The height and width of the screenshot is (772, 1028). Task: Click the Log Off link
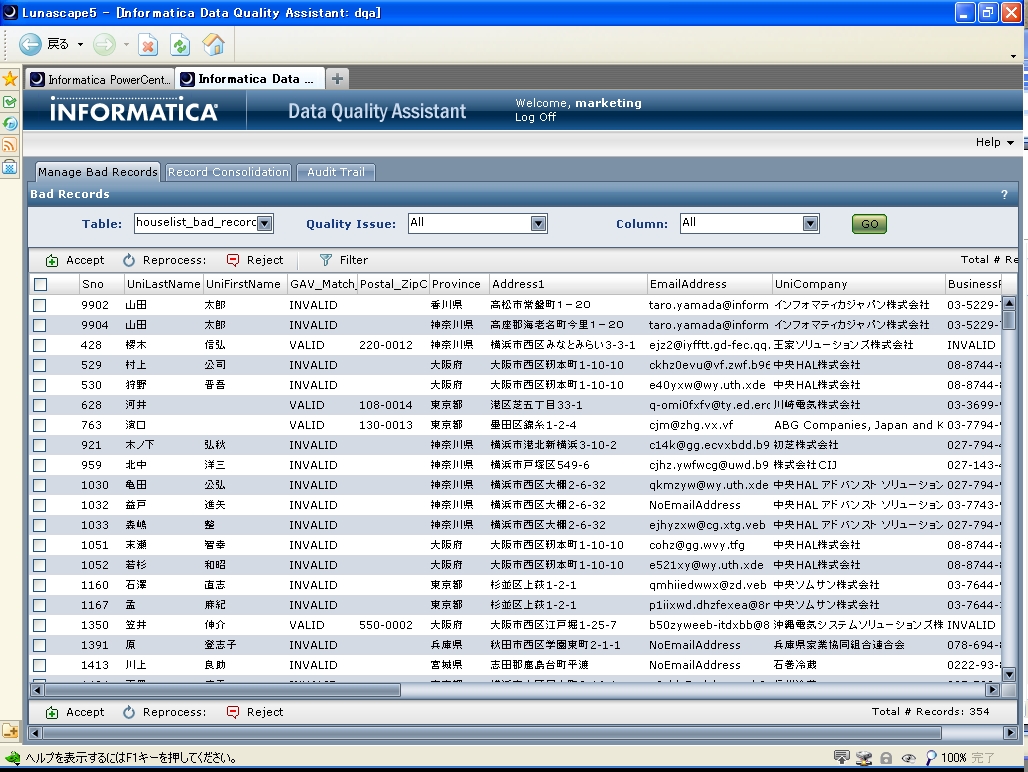tap(535, 117)
